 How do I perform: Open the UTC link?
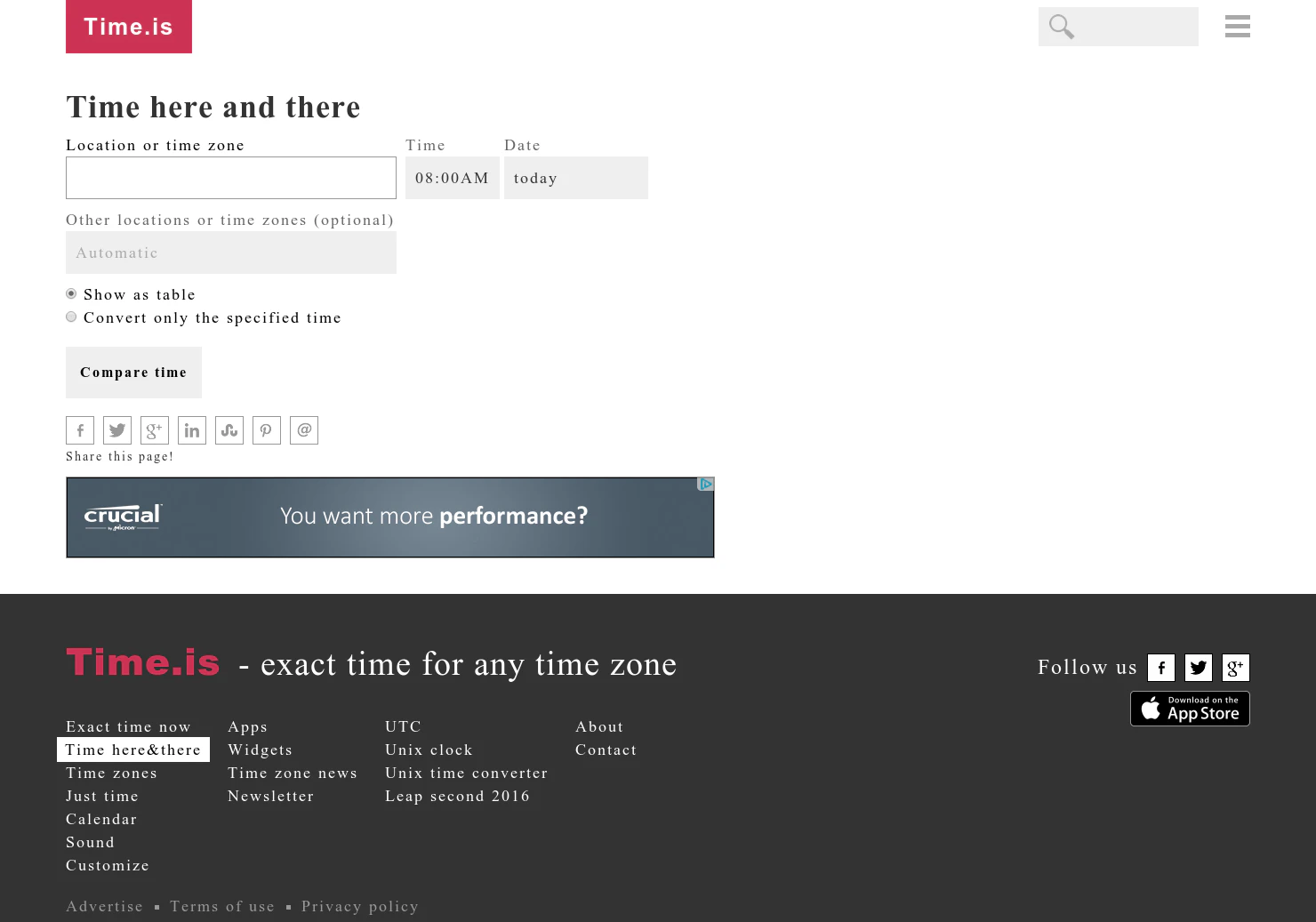click(x=404, y=726)
